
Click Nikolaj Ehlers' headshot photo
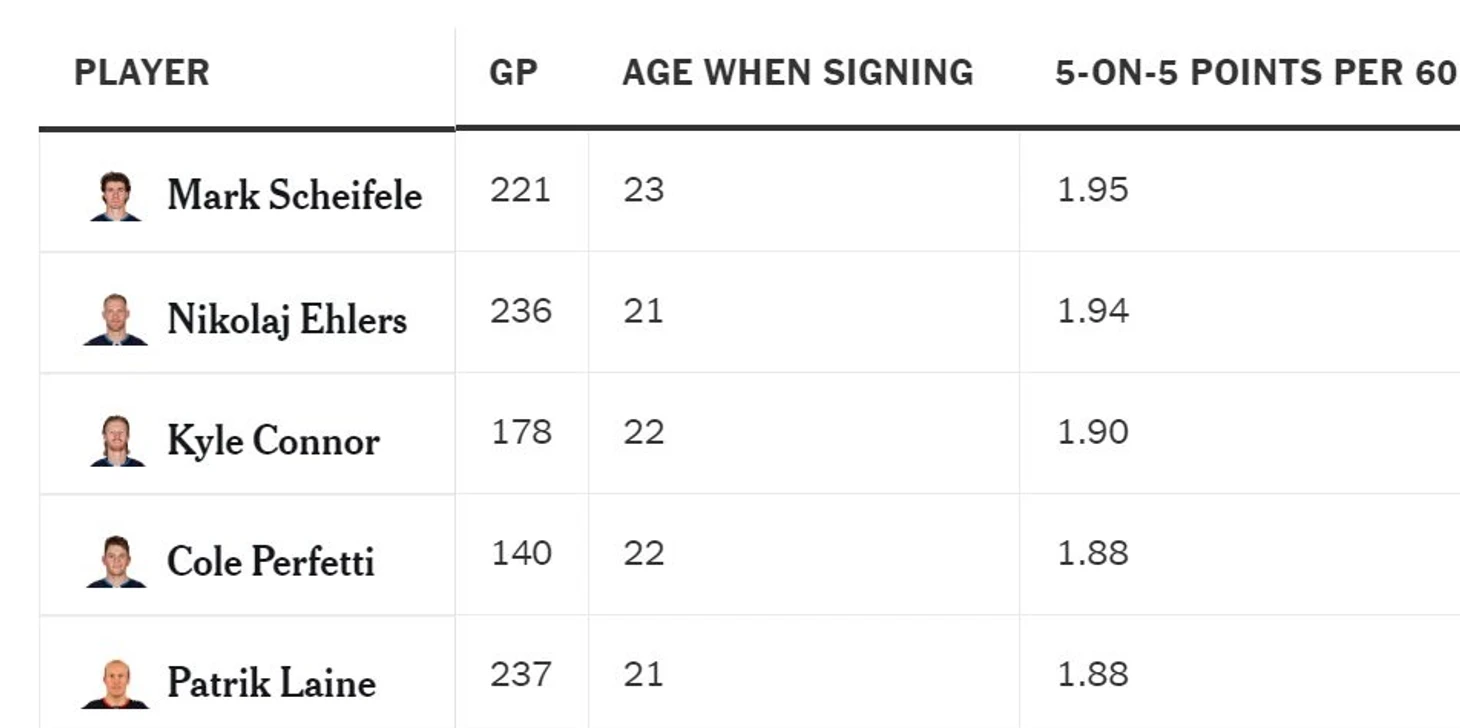(x=116, y=320)
